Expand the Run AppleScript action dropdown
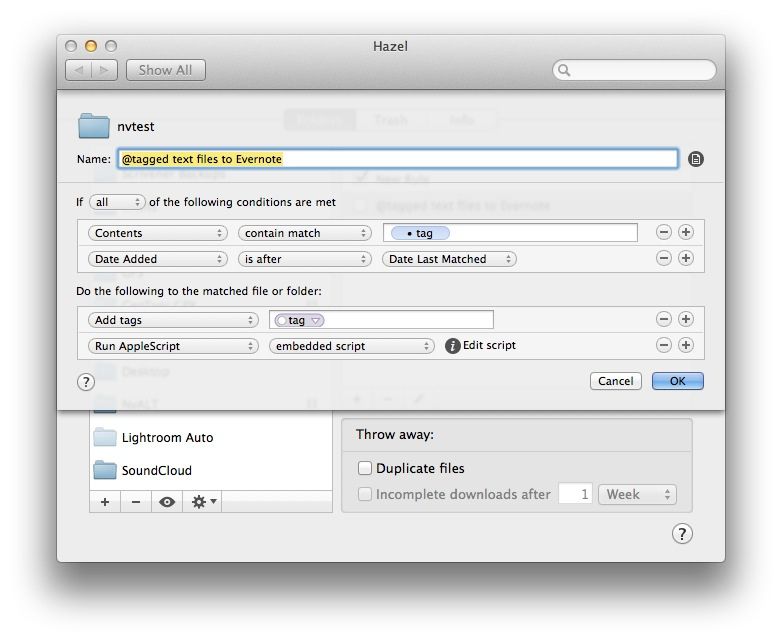782x641 pixels. click(x=173, y=346)
